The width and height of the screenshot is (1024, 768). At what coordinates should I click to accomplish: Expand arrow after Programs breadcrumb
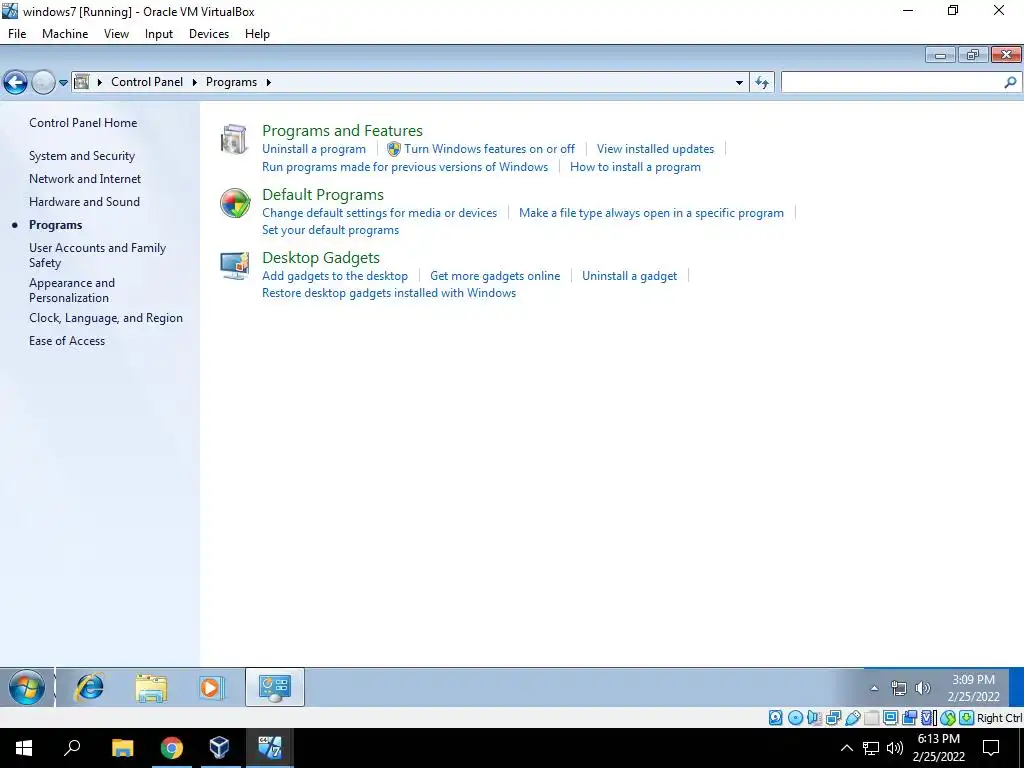(268, 82)
